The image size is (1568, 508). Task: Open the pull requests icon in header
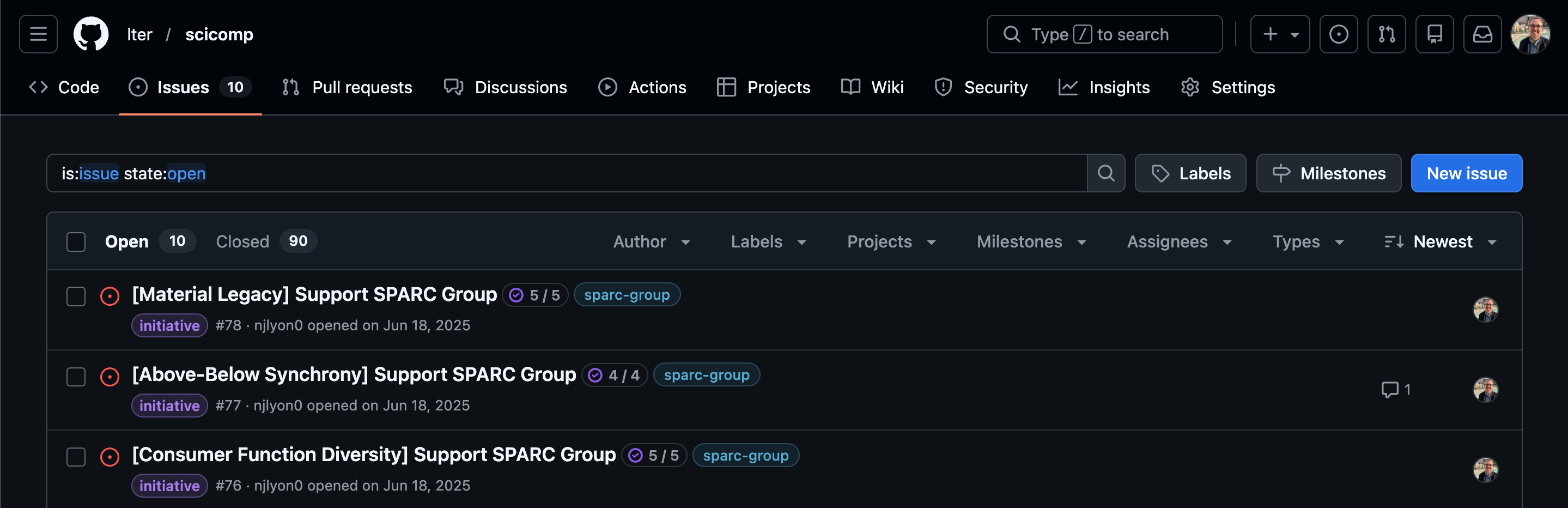[x=1386, y=34]
